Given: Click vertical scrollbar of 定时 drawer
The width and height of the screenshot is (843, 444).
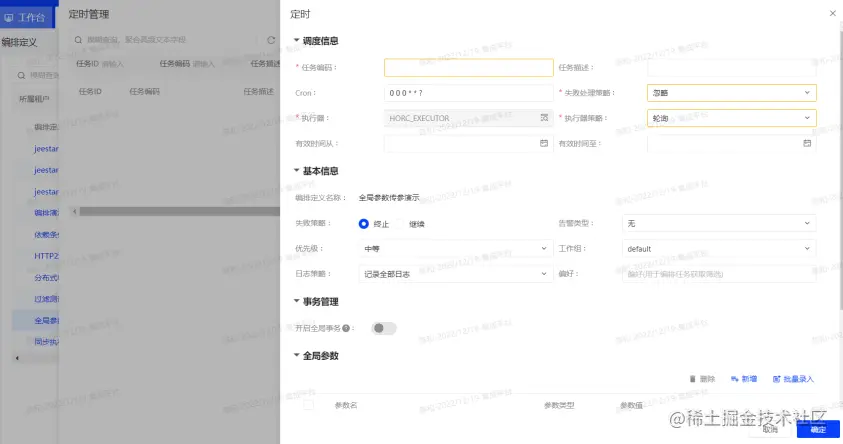Looking at the screenshot, I should 840,169.
